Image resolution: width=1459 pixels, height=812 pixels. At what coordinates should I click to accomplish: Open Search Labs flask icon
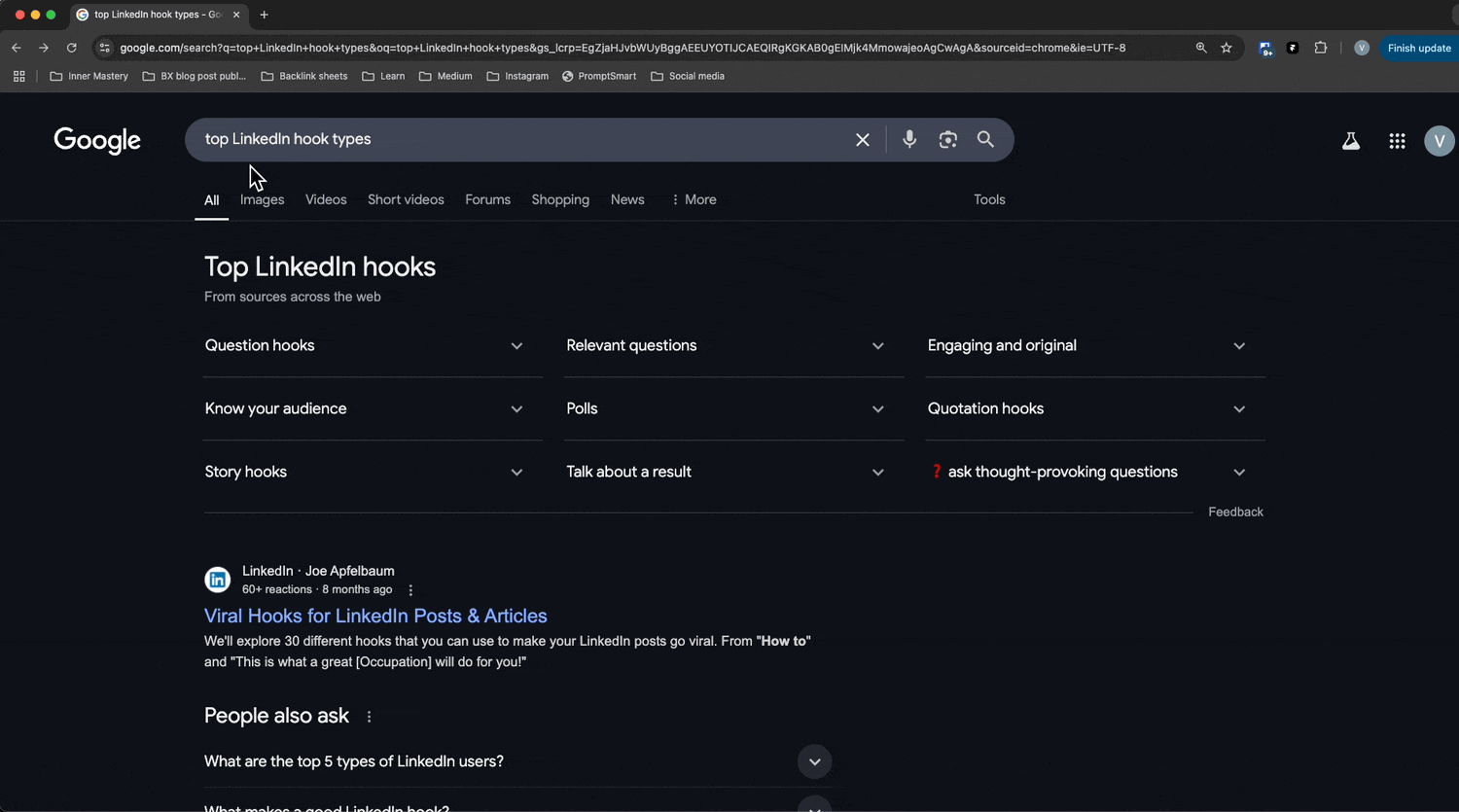(1351, 141)
